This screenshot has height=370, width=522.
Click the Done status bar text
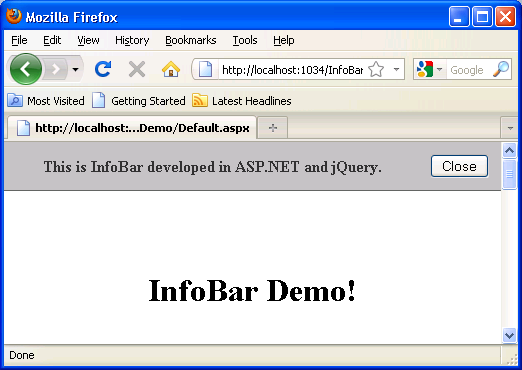[22, 355]
